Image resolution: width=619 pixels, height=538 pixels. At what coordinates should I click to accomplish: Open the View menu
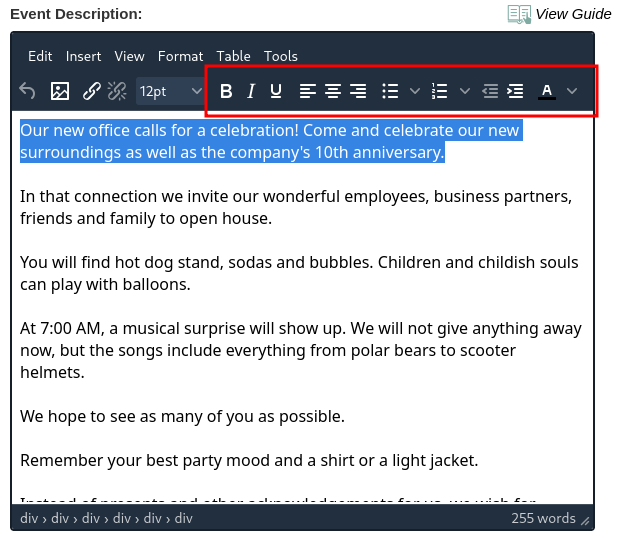pos(129,56)
